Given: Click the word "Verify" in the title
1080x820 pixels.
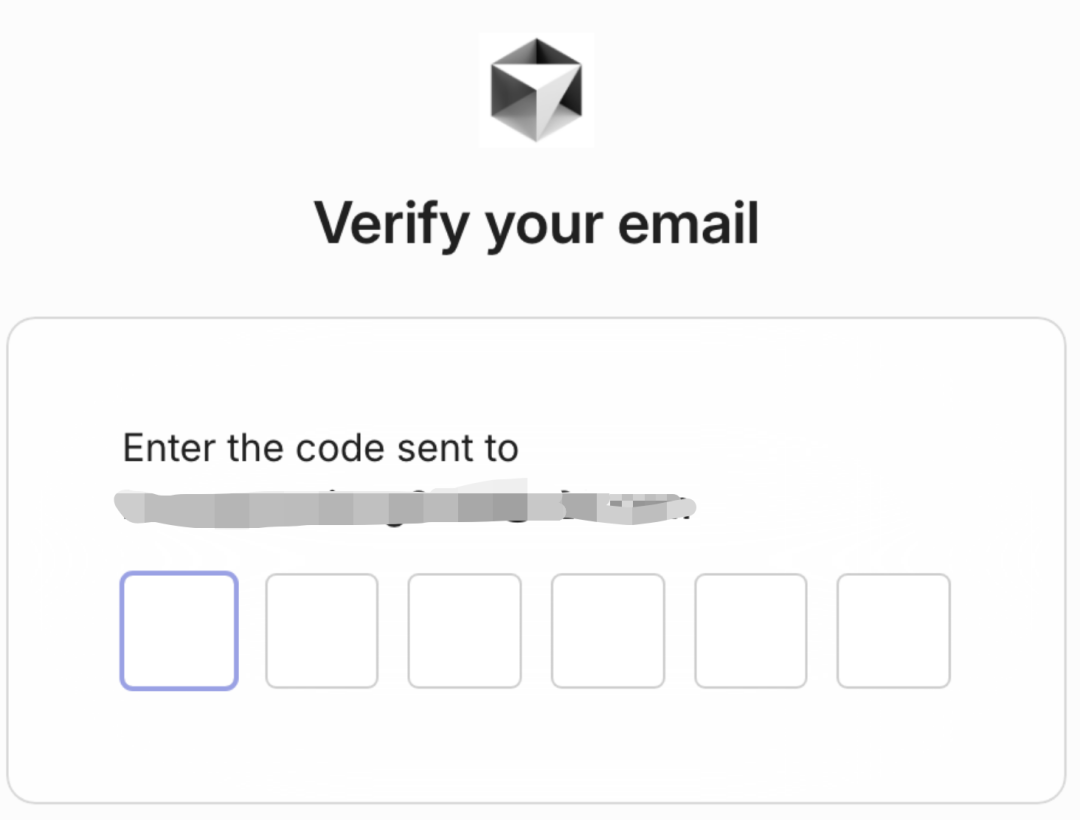Looking at the screenshot, I should point(392,224).
